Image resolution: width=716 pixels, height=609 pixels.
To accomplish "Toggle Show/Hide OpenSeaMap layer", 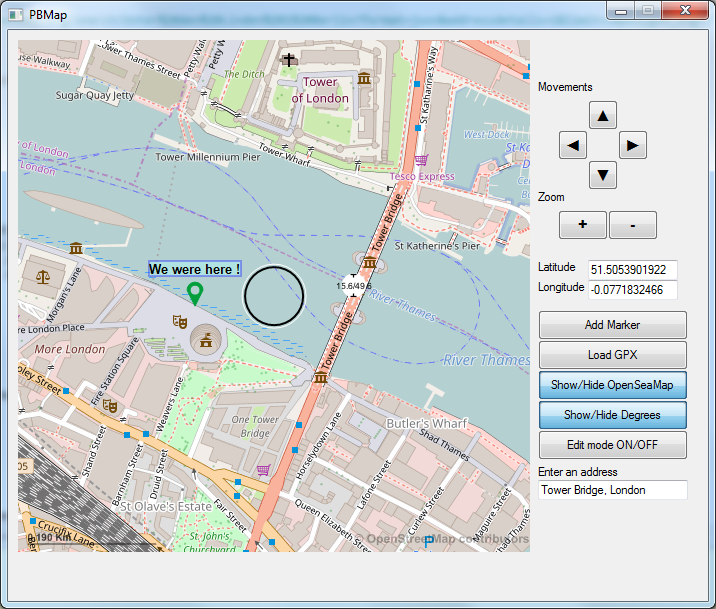I will [612, 385].
